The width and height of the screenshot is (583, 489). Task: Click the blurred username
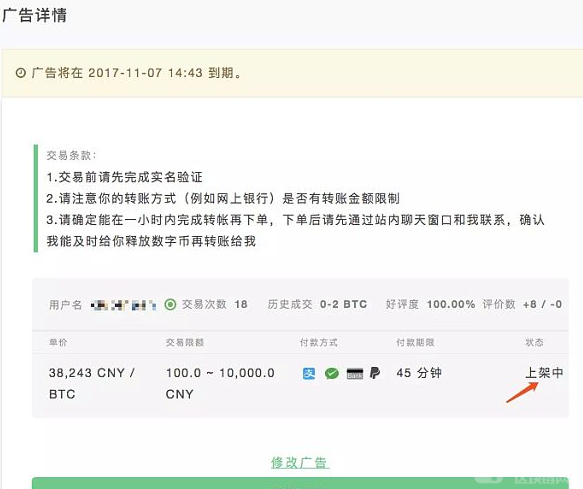[x=123, y=305]
